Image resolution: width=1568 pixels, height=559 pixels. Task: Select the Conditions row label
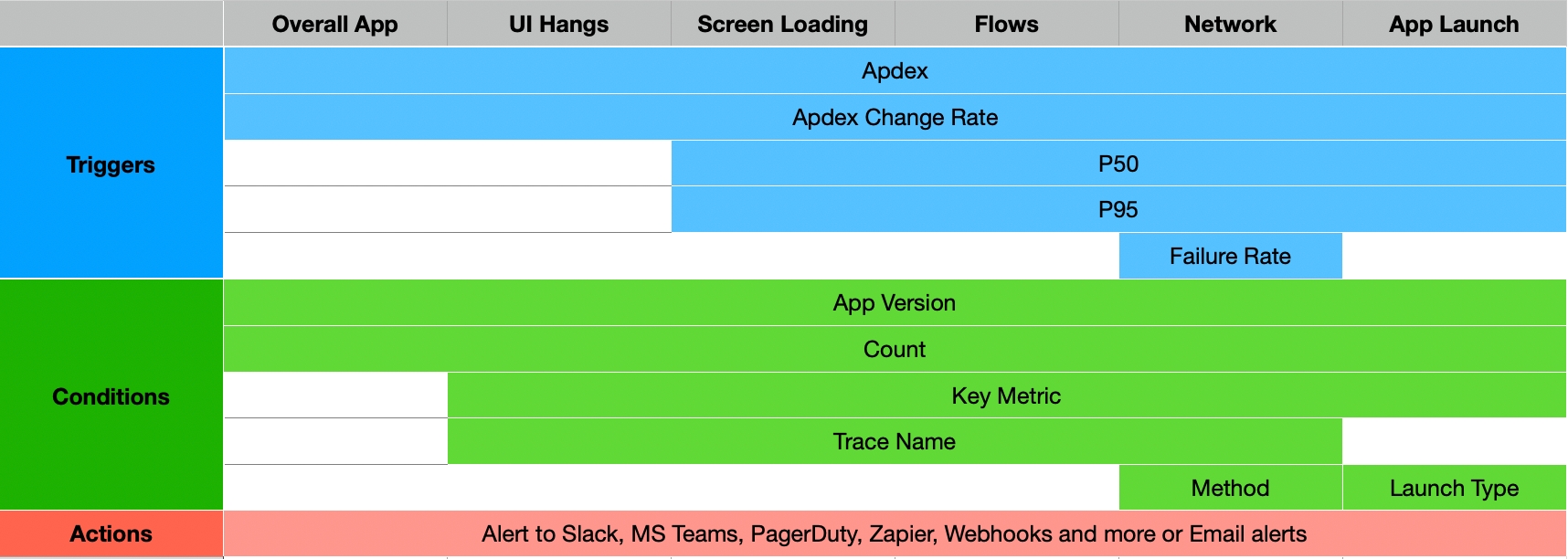click(x=111, y=396)
